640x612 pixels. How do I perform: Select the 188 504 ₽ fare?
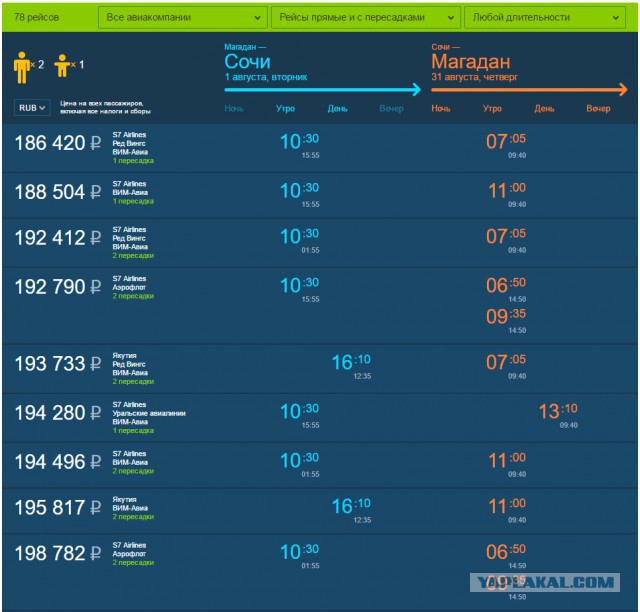[58, 192]
